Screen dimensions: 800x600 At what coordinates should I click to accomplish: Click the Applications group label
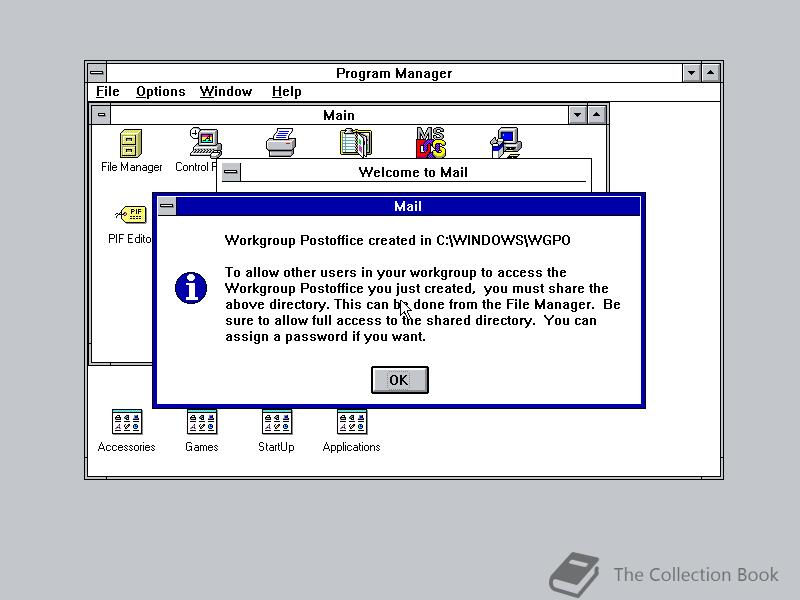coord(352,447)
